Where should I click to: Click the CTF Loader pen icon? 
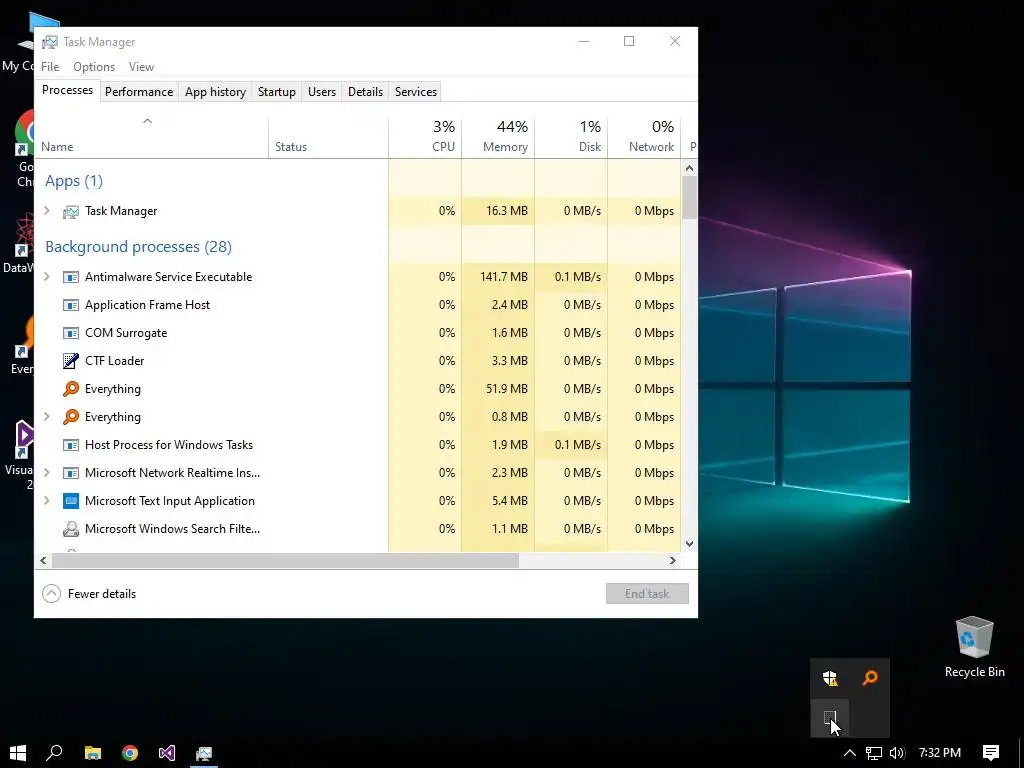point(71,360)
